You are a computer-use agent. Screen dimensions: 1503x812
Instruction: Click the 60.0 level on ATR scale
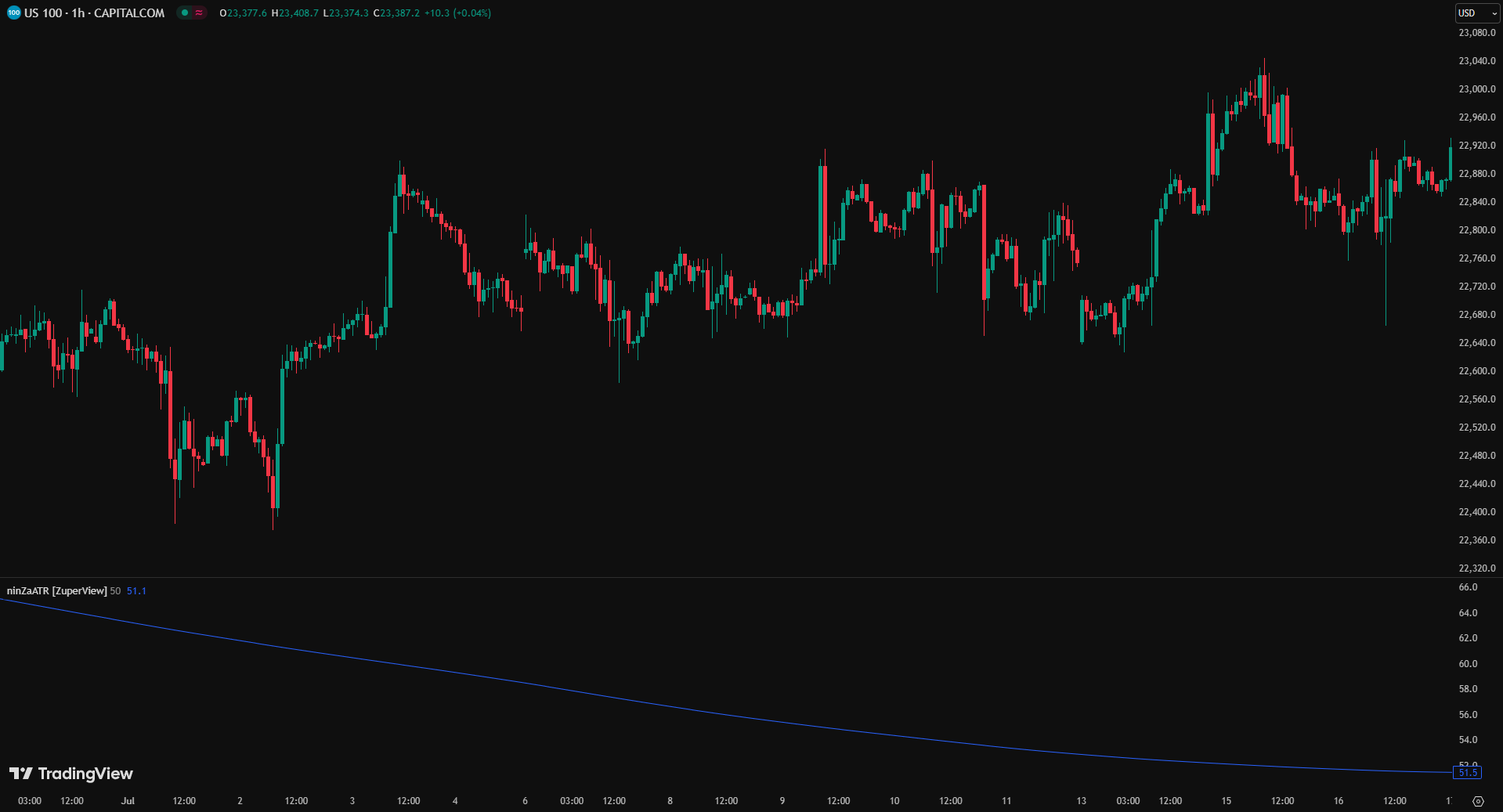(1468, 664)
